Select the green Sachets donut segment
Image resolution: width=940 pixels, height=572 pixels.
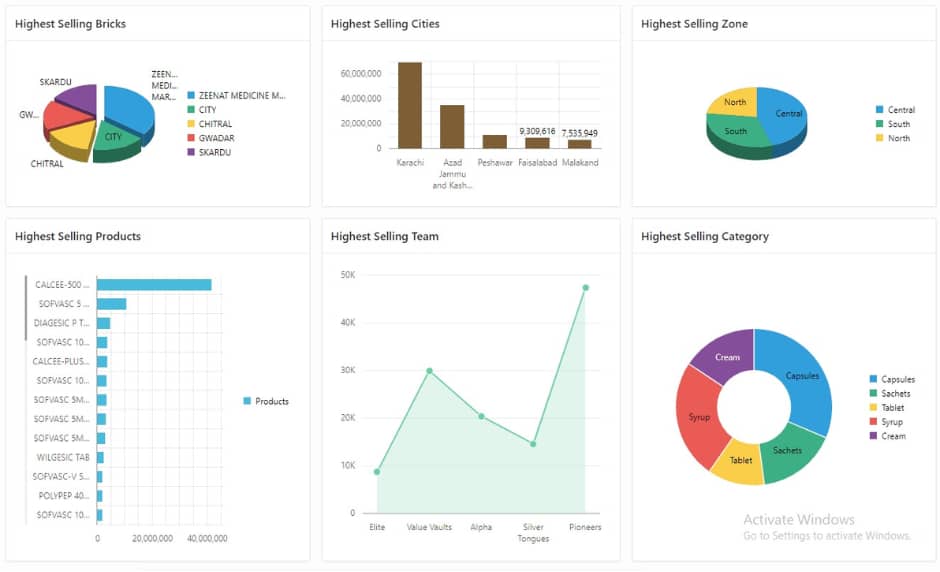click(x=791, y=453)
